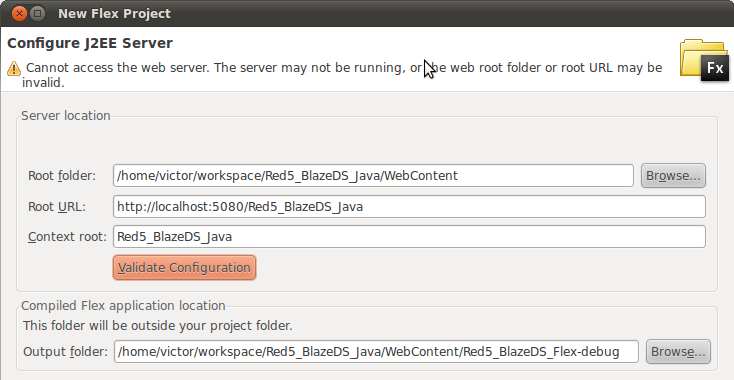Focus the Output folder path field

(x=376, y=351)
